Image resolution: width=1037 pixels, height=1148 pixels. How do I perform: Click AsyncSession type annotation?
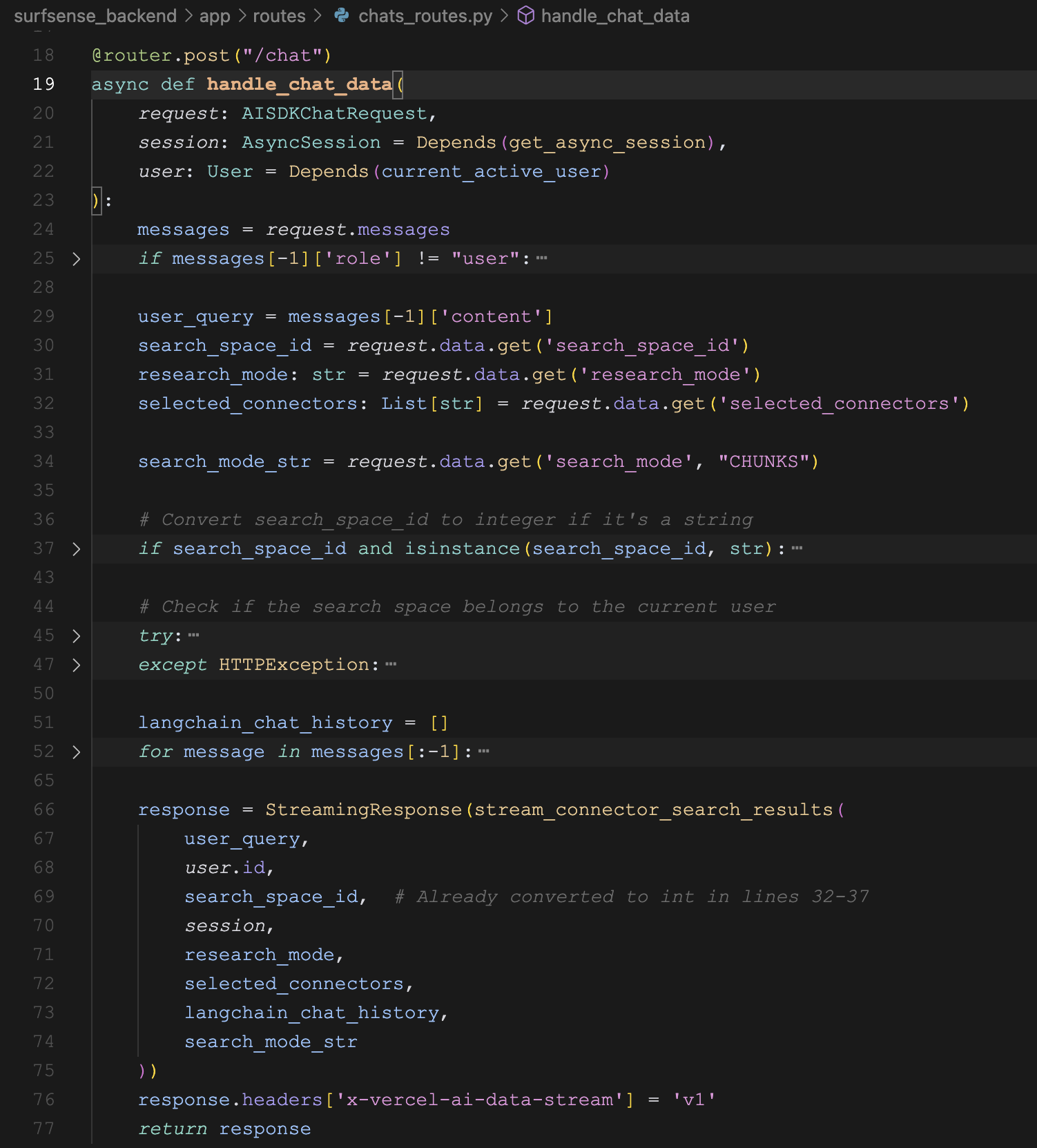pyautogui.click(x=311, y=142)
